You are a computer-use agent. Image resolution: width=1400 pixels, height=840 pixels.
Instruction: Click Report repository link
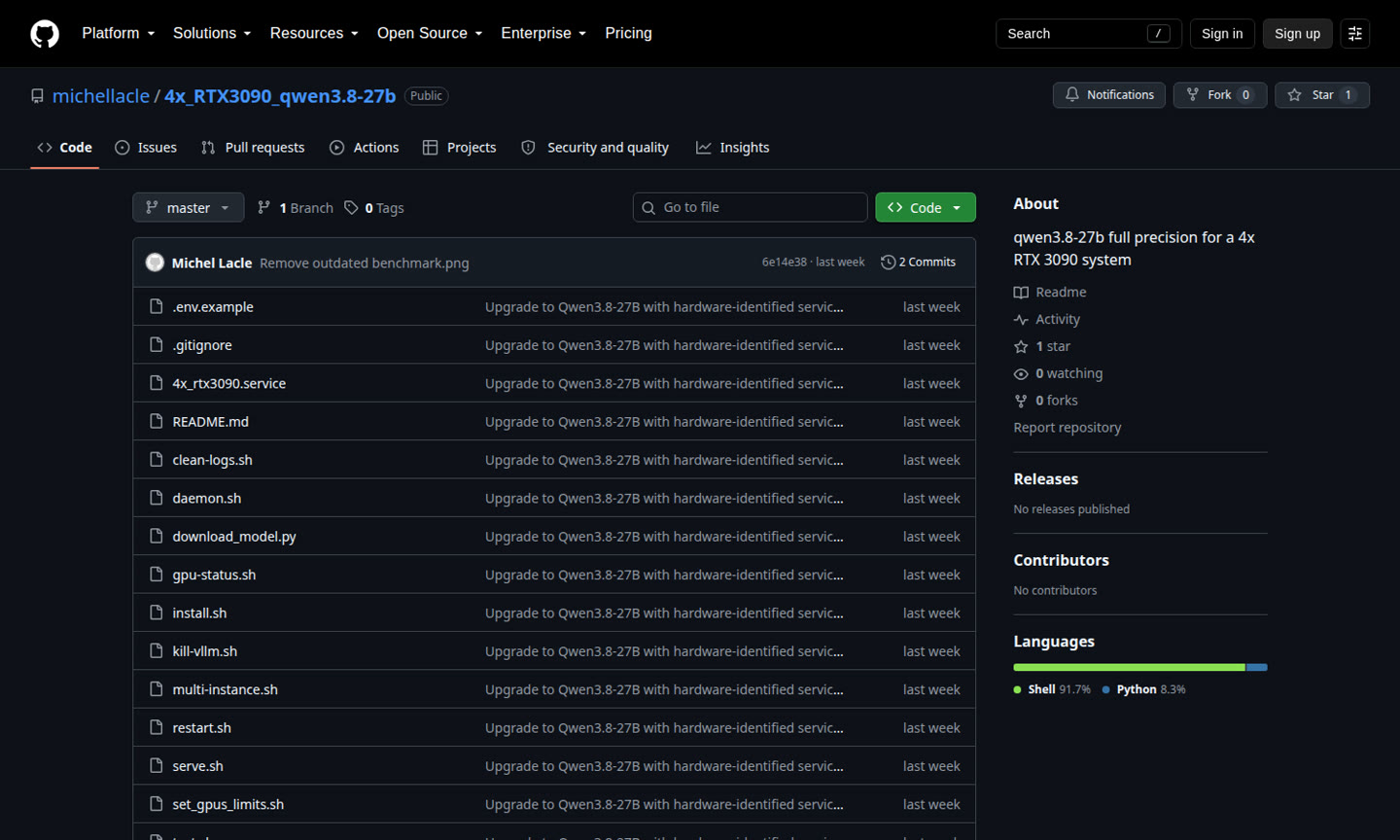pos(1067,428)
